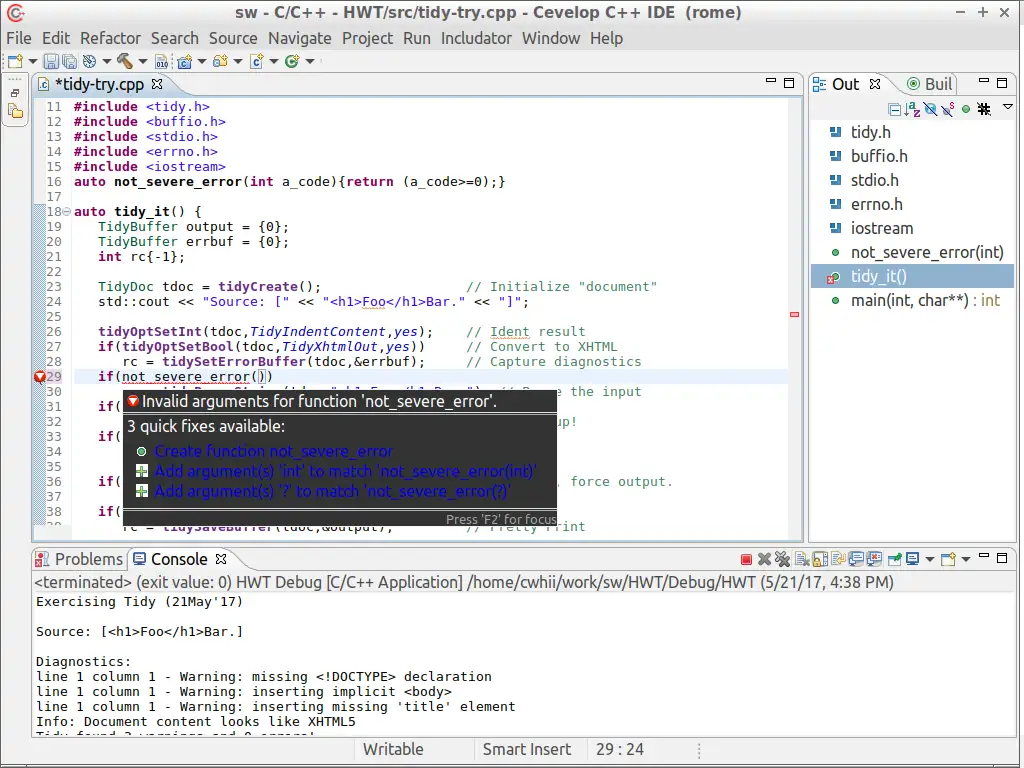Viewport: 1024px width, 768px height.
Task: Open dropdown next to build configuration icon
Action: (x=106, y=61)
